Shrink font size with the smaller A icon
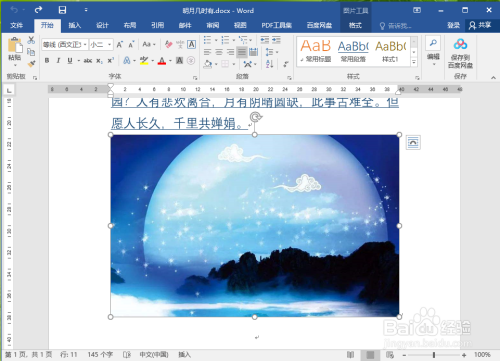This screenshot has height=361, width=500. pyautogui.click(x=131, y=44)
